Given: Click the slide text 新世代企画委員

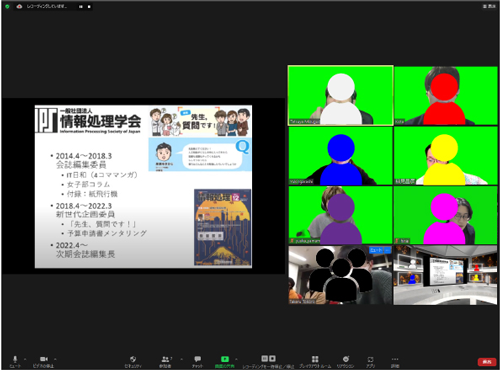Looking at the screenshot, I should (85, 214).
